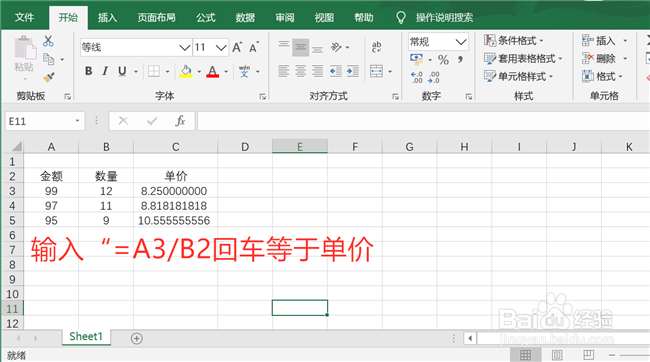Add new sheet plus button
650x362 pixels.
pyautogui.click(x=136, y=339)
